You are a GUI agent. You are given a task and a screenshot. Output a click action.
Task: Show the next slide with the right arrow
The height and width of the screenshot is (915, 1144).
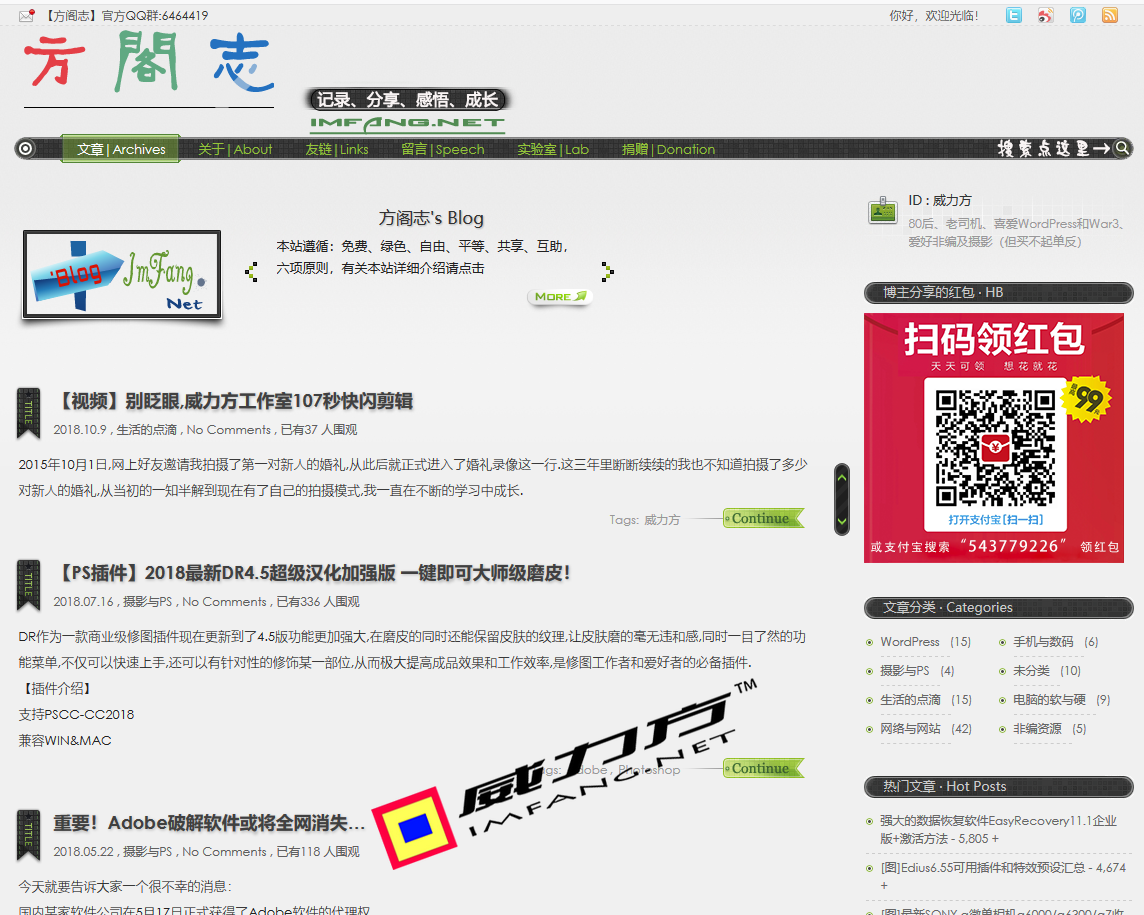pyautogui.click(x=607, y=271)
